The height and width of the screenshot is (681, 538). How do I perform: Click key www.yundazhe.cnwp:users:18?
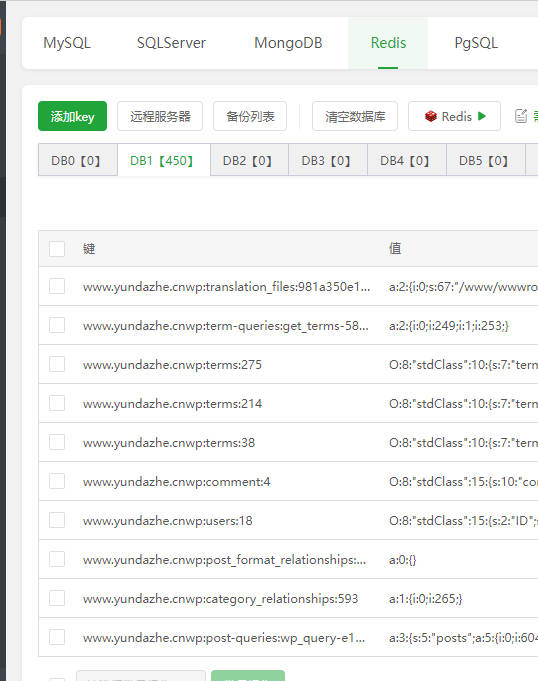coord(168,520)
